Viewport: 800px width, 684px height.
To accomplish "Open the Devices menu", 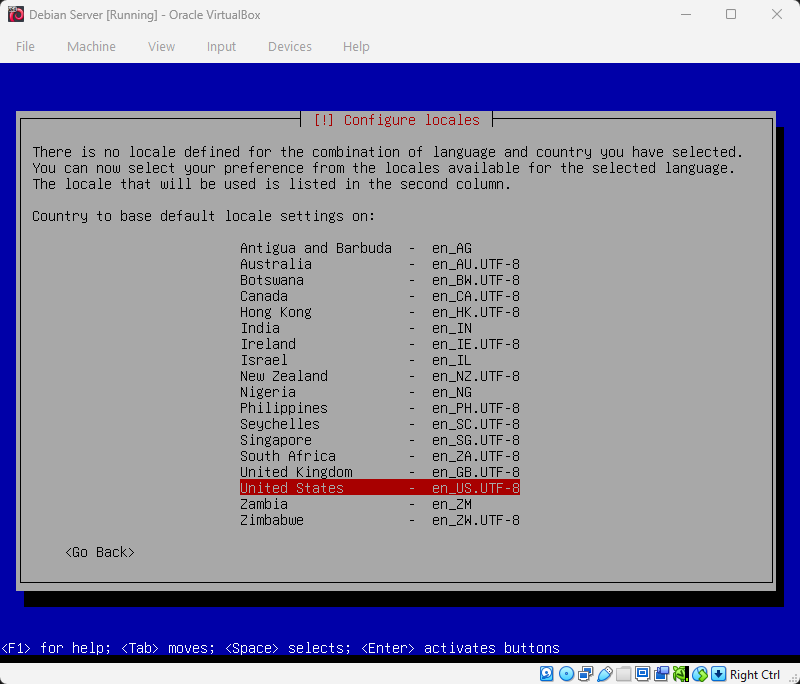I will coord(289,46).
